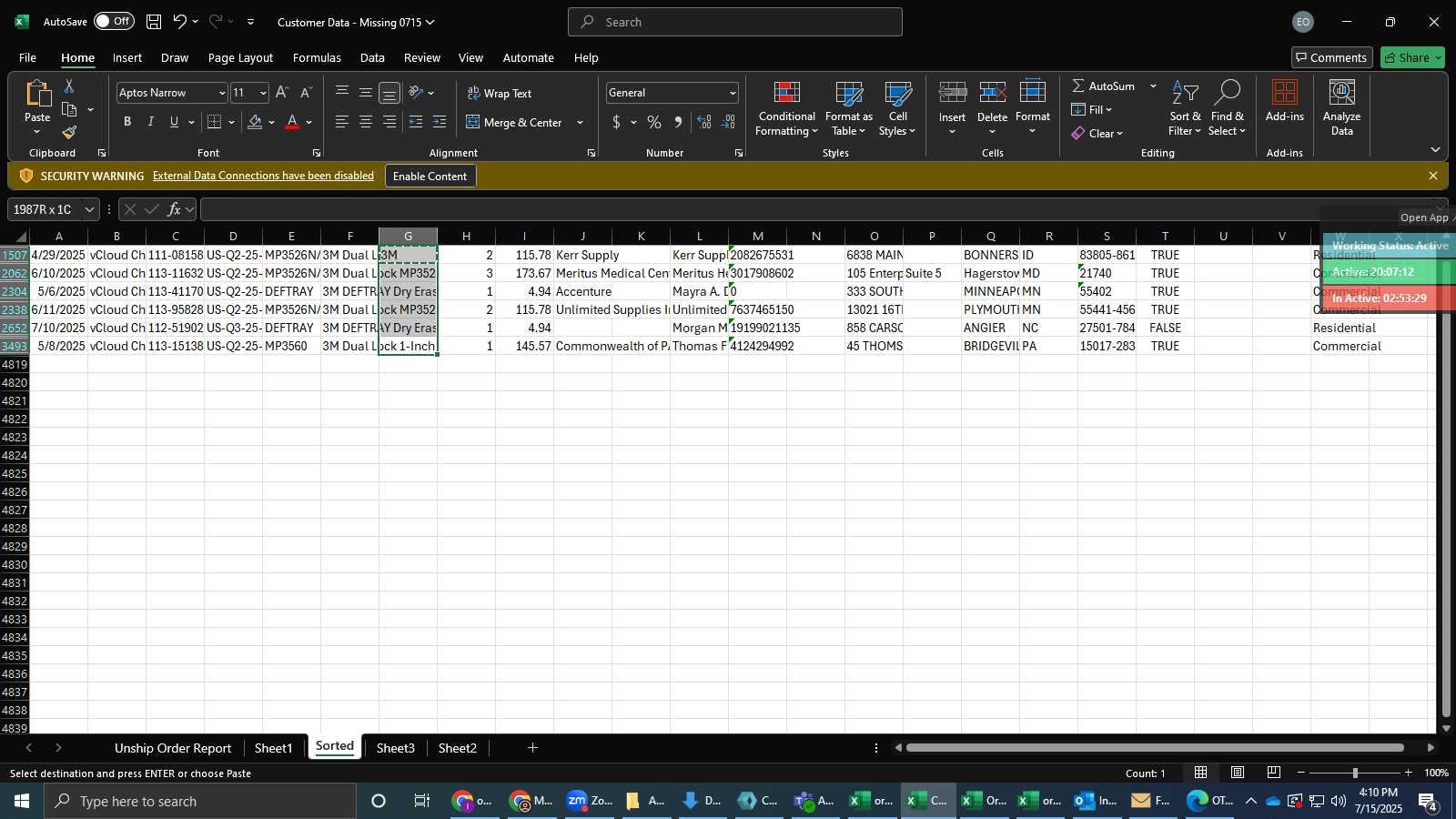Switch to Sheet3 tab
Image resolution: width=1456 pixels, height=819 pixels.
pos(395,748)
